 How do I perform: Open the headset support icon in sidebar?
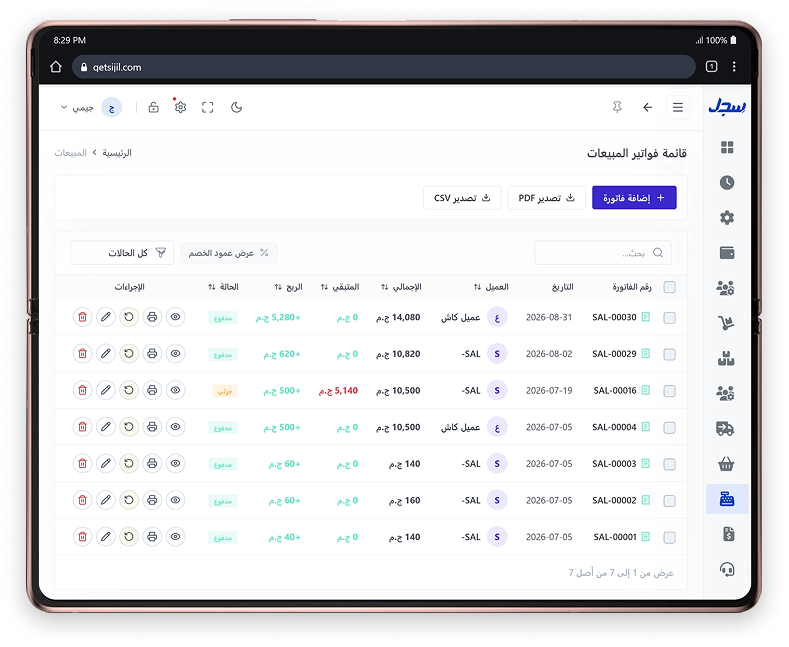coord(727,570)
